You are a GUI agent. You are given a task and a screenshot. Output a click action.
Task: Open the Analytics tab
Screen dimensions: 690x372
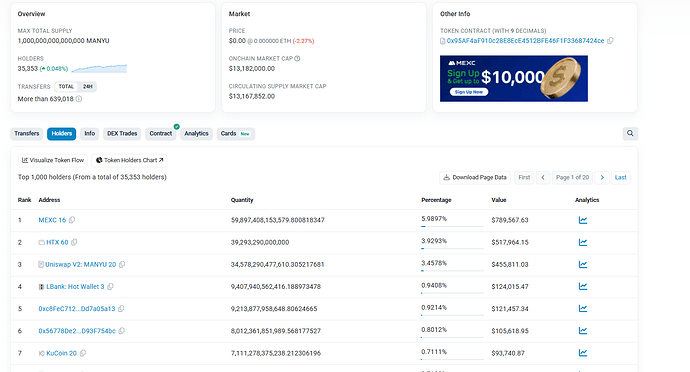click(x=196, y=133)
